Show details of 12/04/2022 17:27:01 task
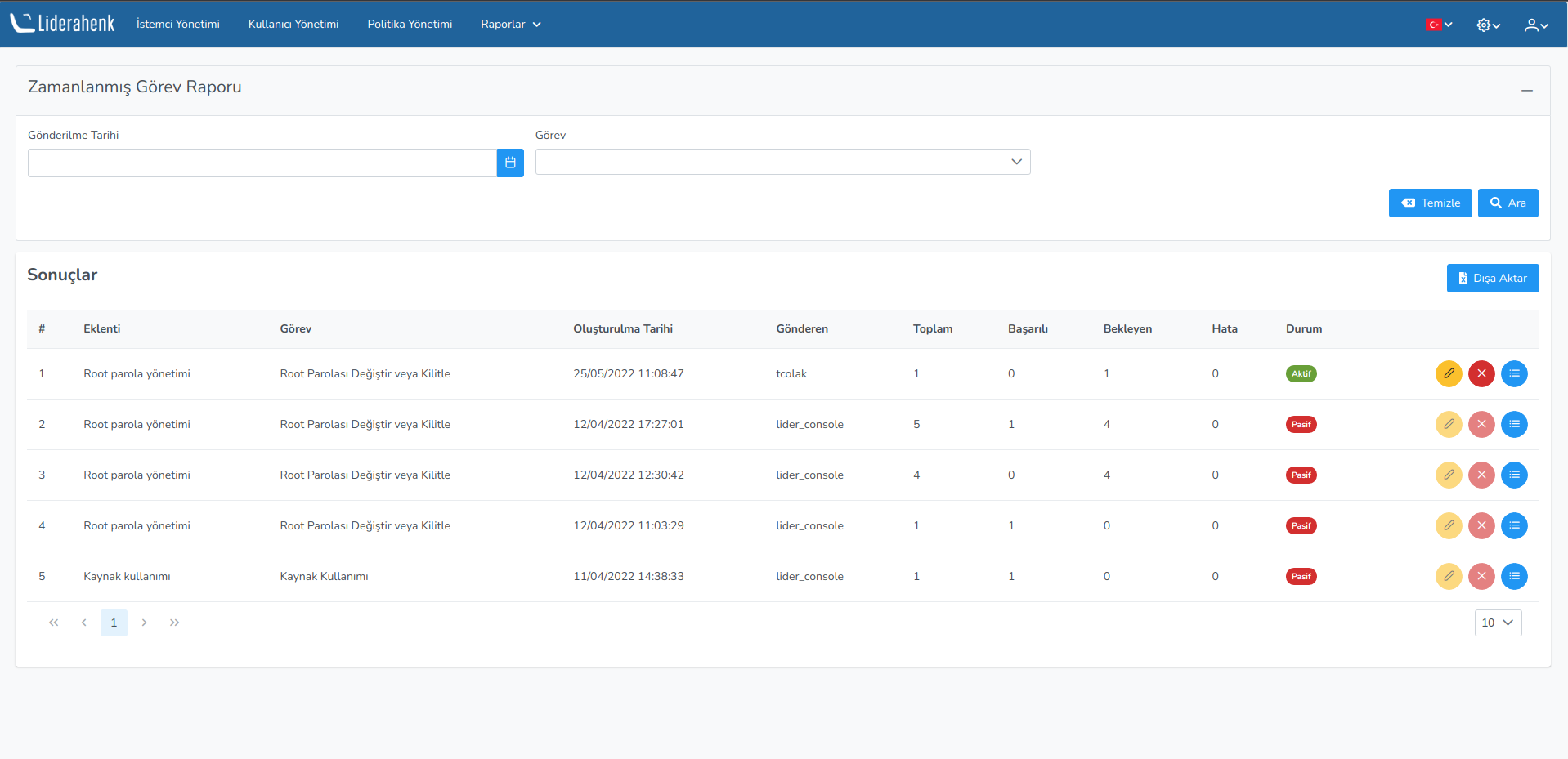This screenshot has height=759, width=1568. 1514,424
